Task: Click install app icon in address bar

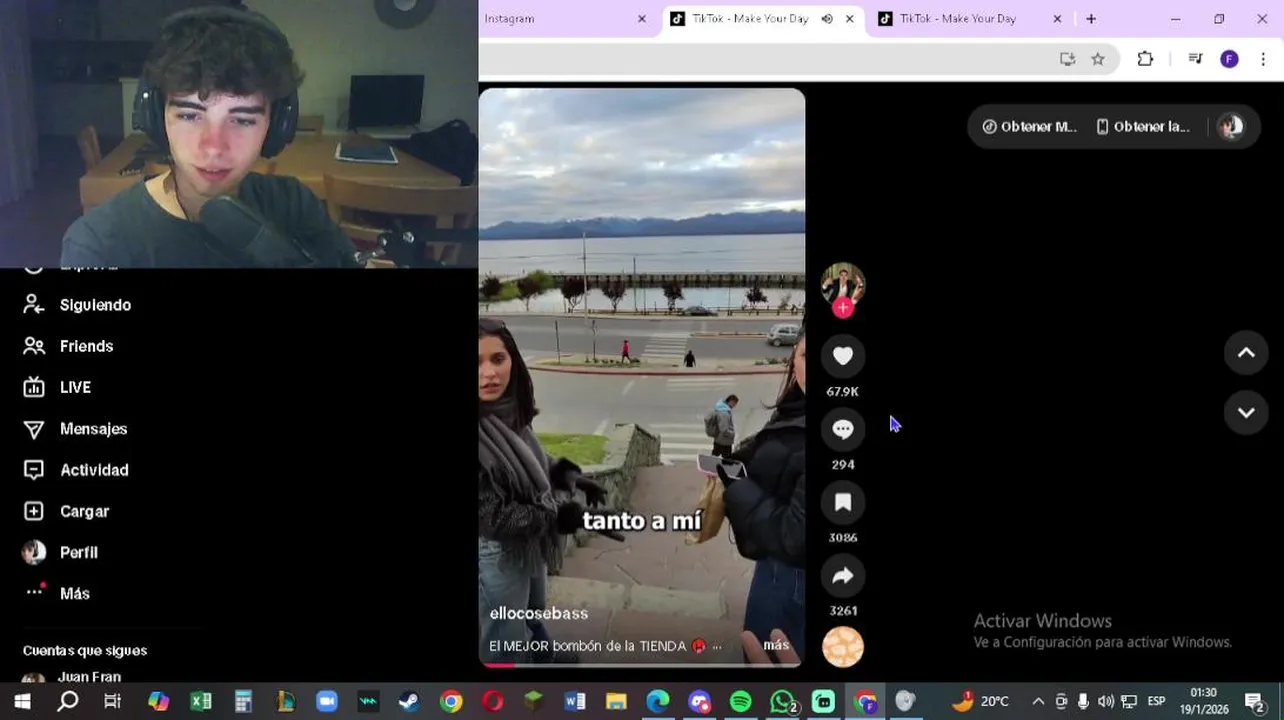Action: (1067, 59)
